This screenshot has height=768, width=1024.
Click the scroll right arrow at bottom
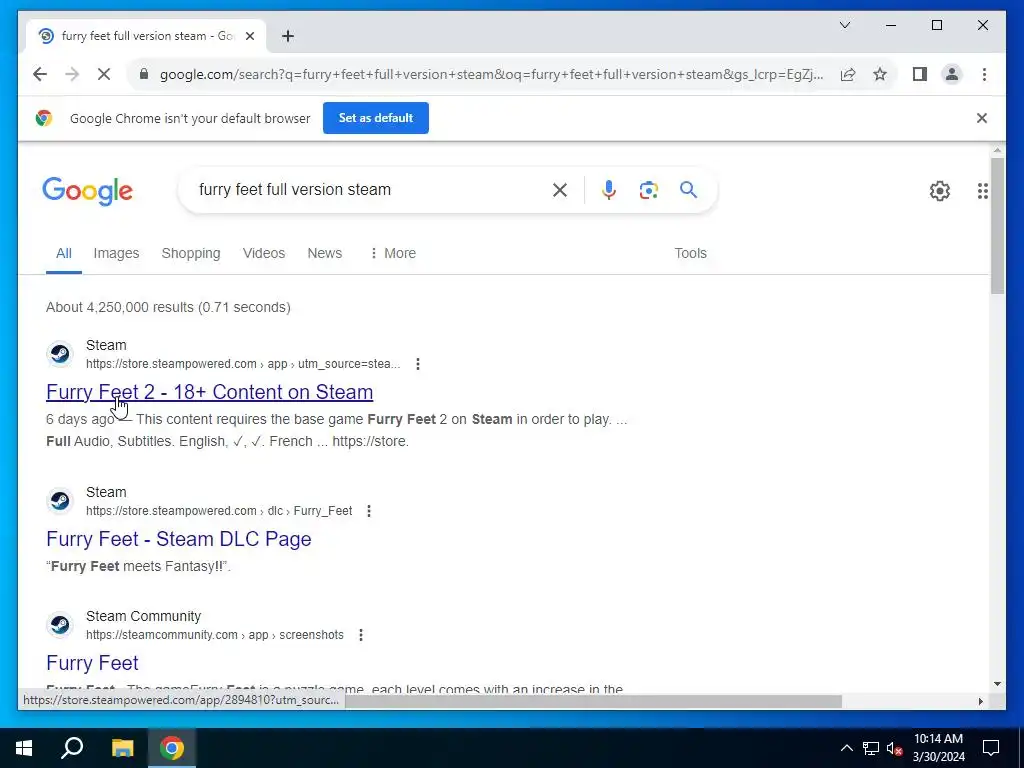[x=980, y=701]
